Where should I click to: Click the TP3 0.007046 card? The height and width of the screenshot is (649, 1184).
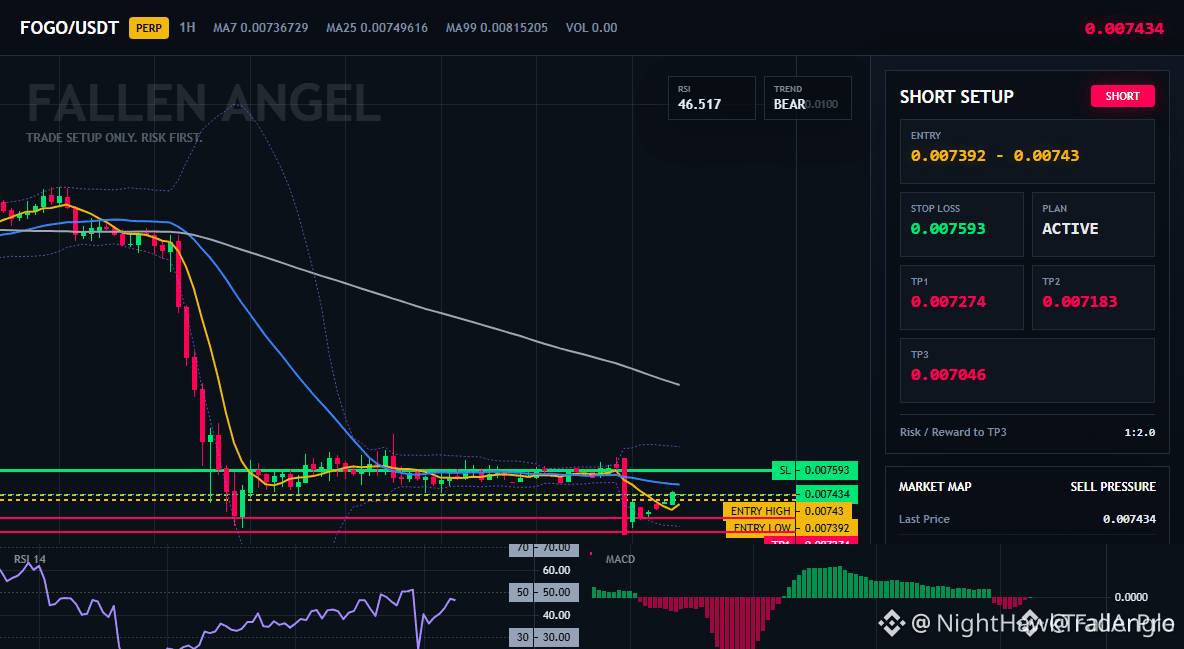1027,370
